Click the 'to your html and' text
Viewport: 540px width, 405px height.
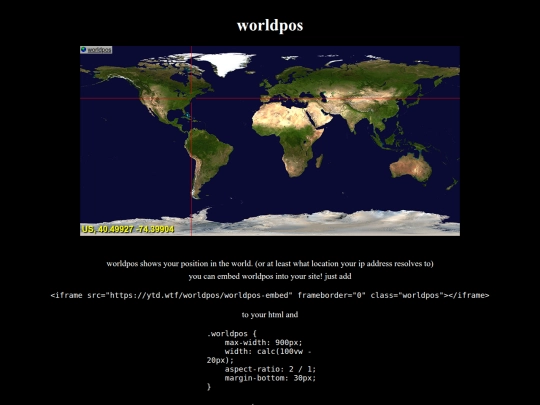point(270,314)
